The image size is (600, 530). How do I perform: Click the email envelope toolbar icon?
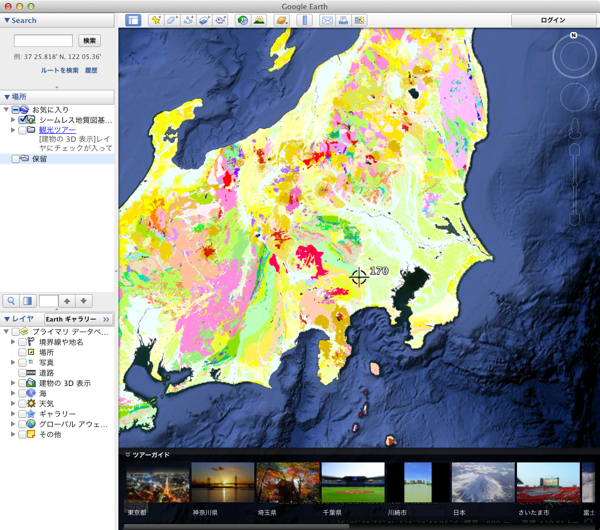pos(327,20)
